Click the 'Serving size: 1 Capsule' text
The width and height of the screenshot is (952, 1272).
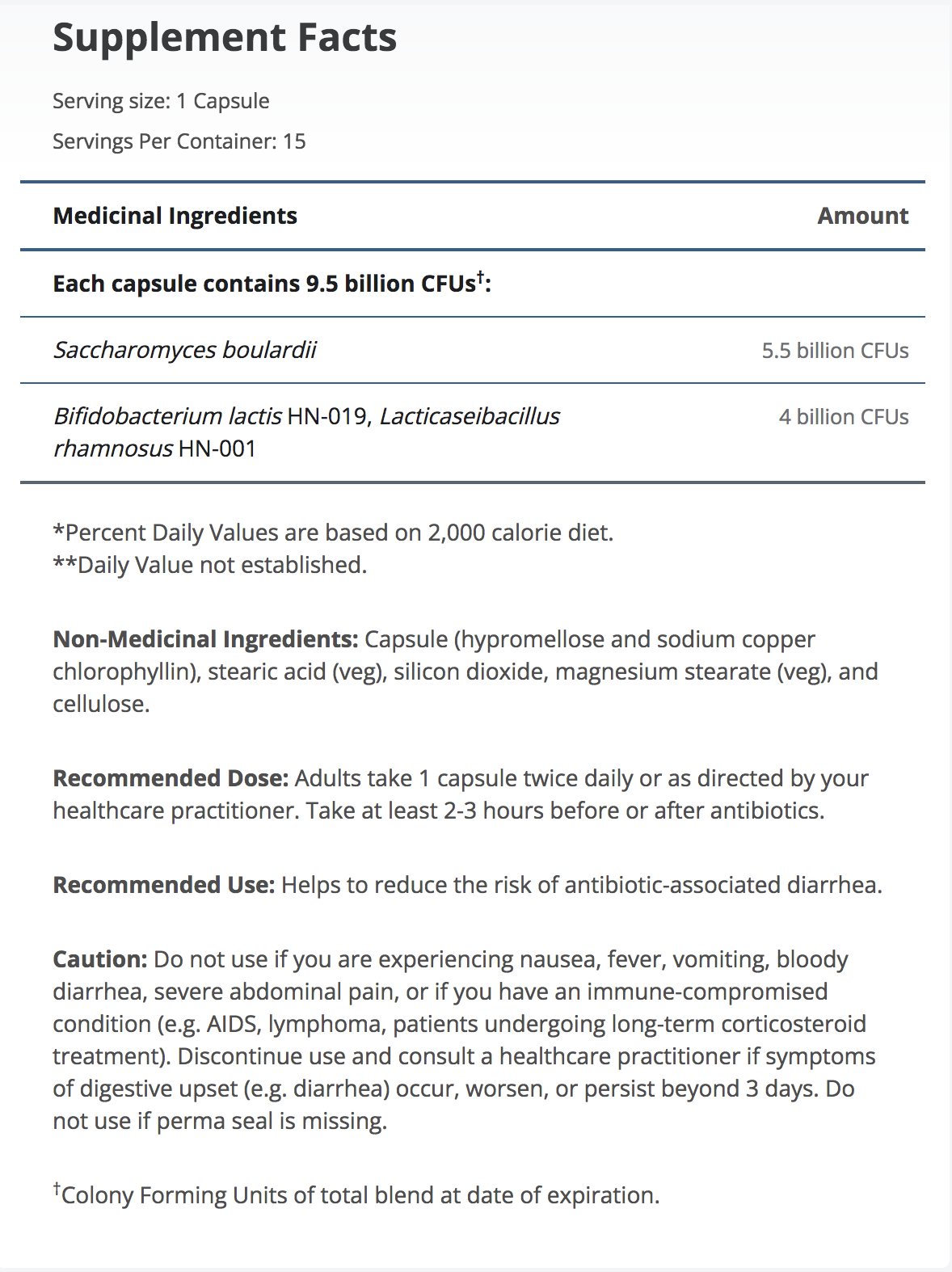(x=161, y=101)
